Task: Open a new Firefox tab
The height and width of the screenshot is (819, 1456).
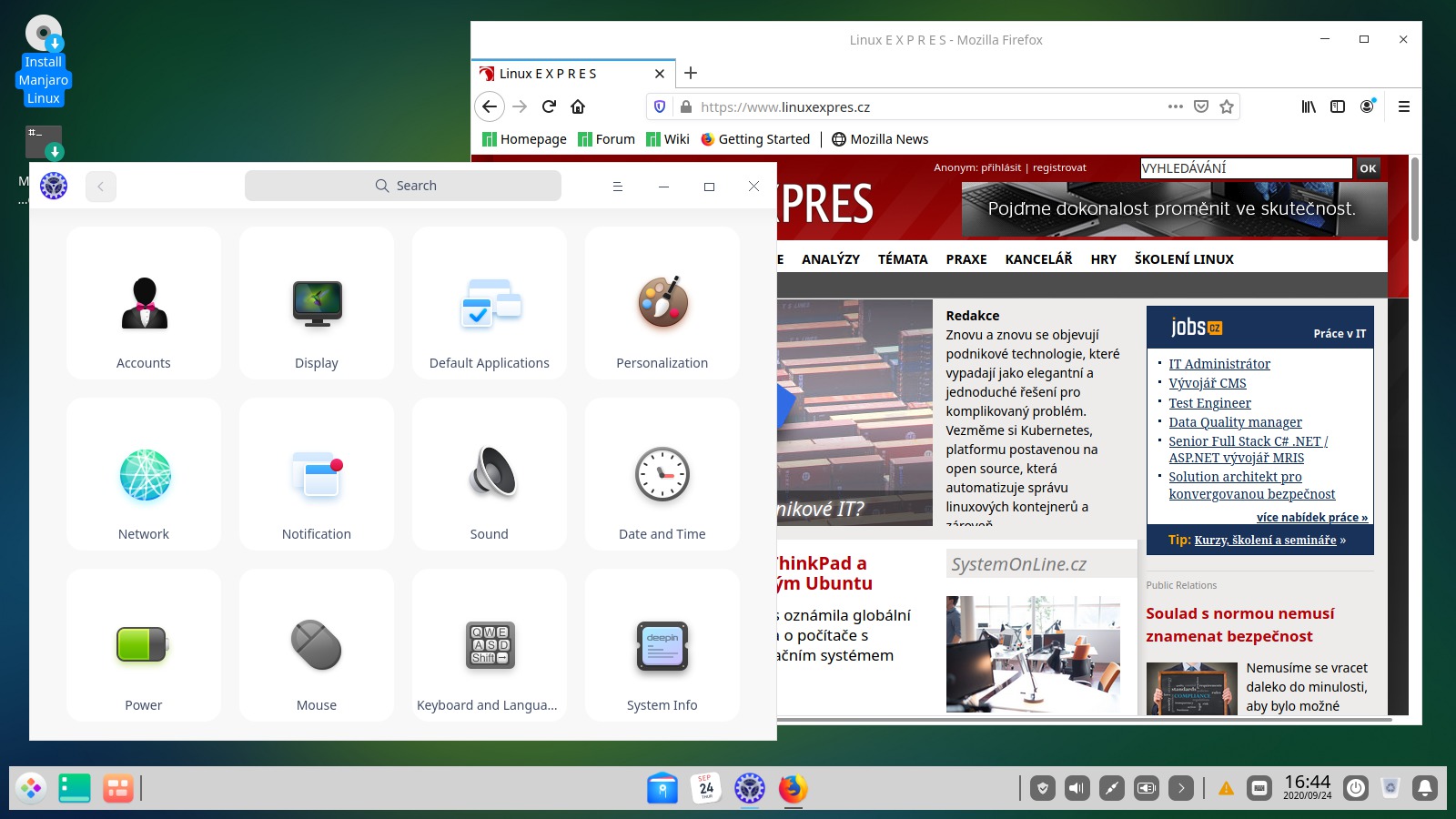Action: pyautogui.click(x=691, y=73)
